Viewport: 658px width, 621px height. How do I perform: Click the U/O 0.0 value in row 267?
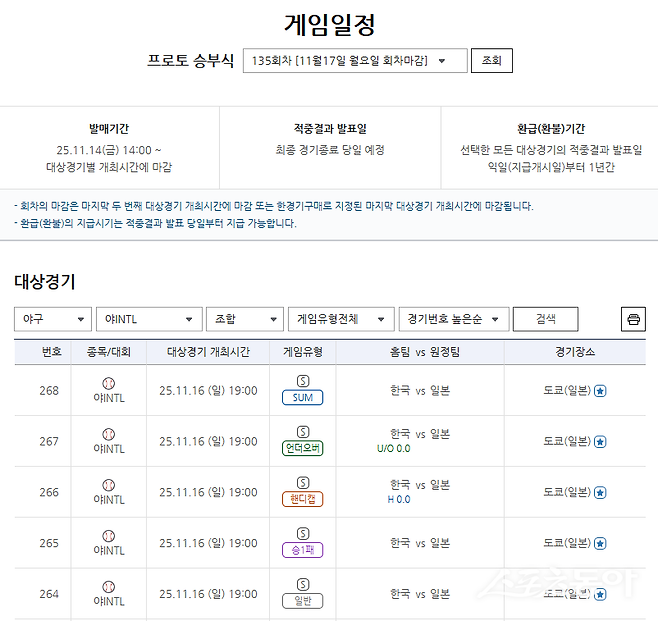click(x=394, y=449)
